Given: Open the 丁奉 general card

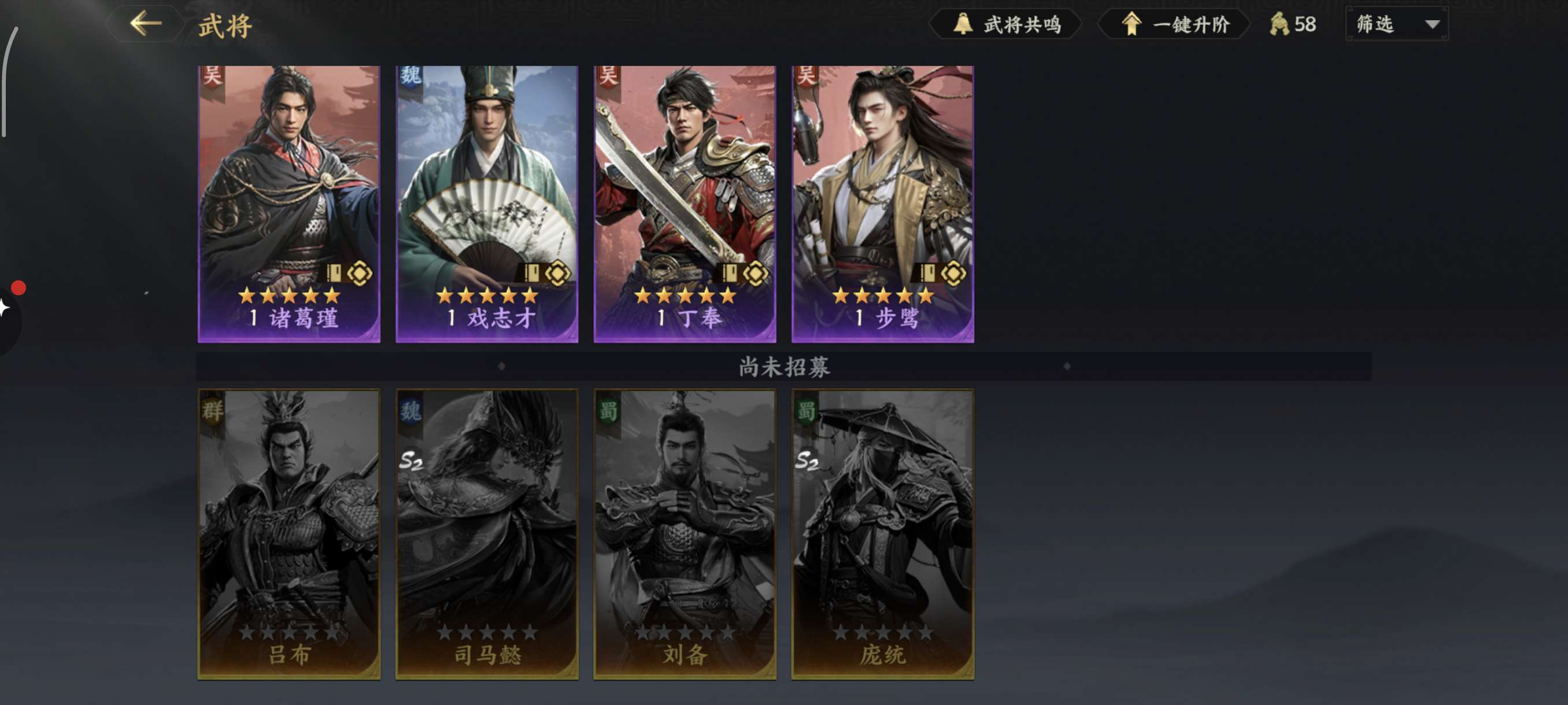Looking at the screenshot, I should pyautogui.click(x=685, y=204).
